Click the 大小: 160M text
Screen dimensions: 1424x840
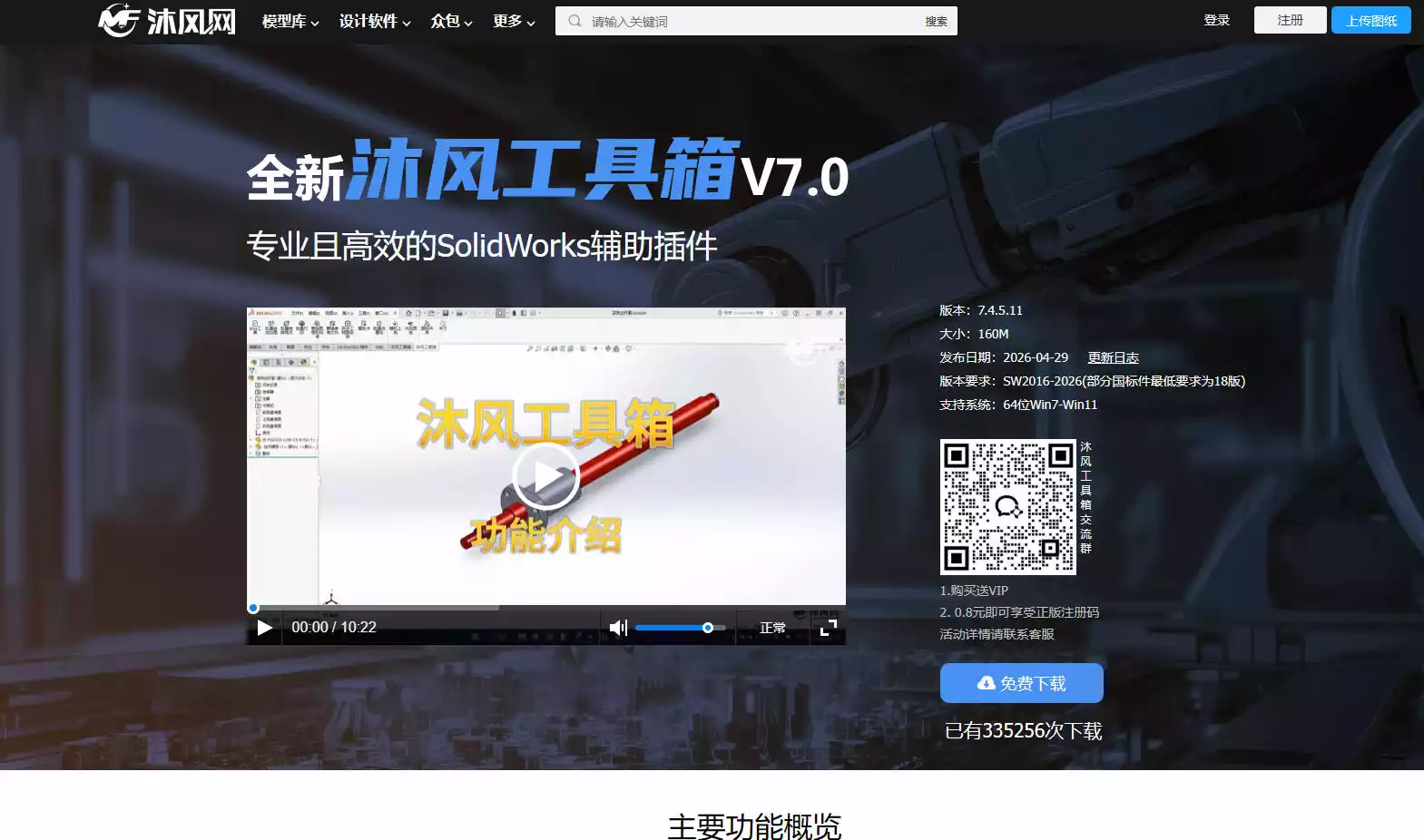tap(974, 334)
